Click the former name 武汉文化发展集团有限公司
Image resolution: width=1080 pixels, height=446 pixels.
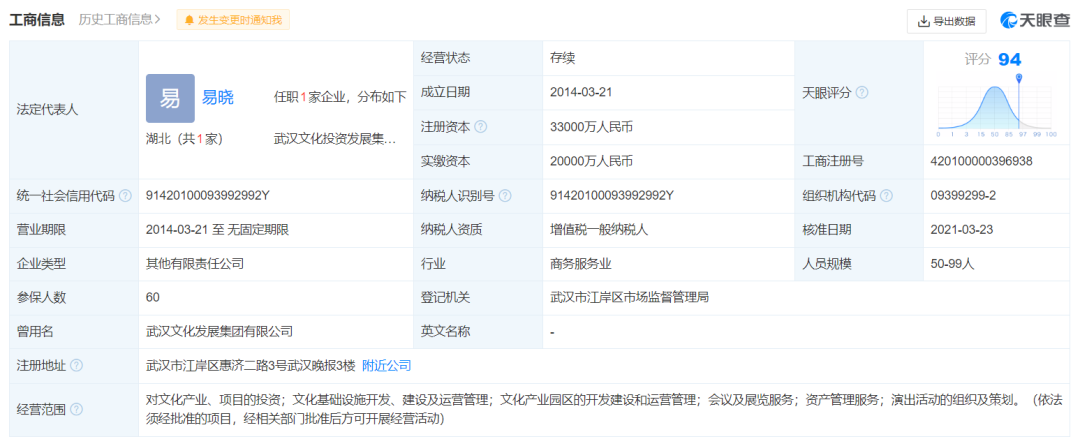(219, 331)
